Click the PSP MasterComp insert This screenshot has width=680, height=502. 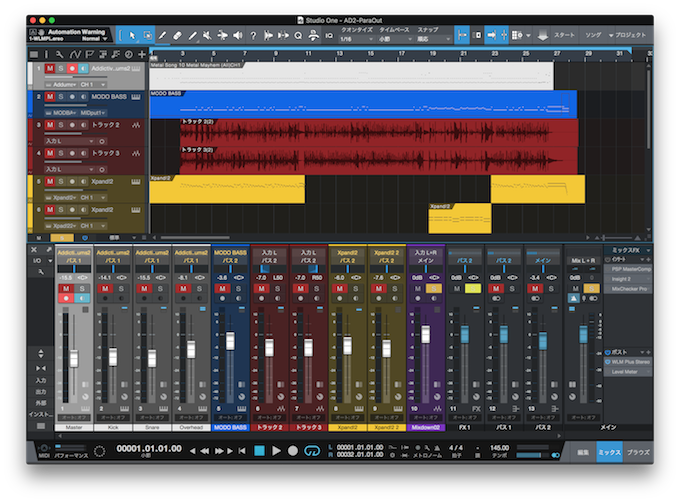629,269
